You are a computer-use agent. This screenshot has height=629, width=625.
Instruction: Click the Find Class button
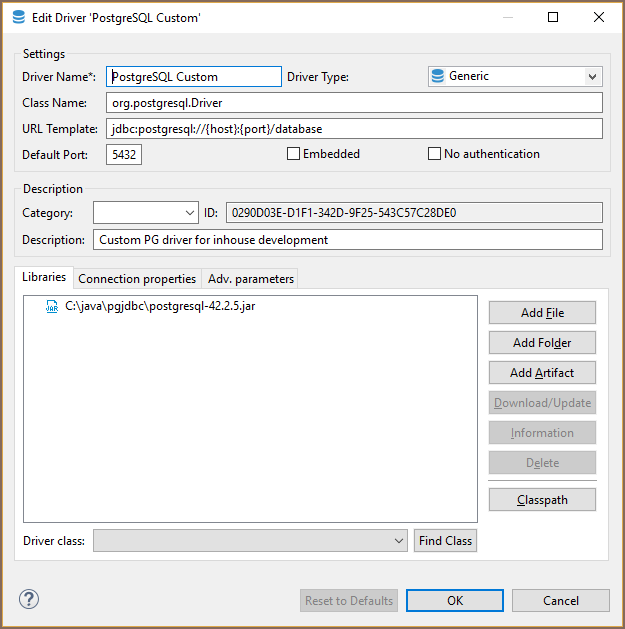pyautogui.click(x=445, y=541)
